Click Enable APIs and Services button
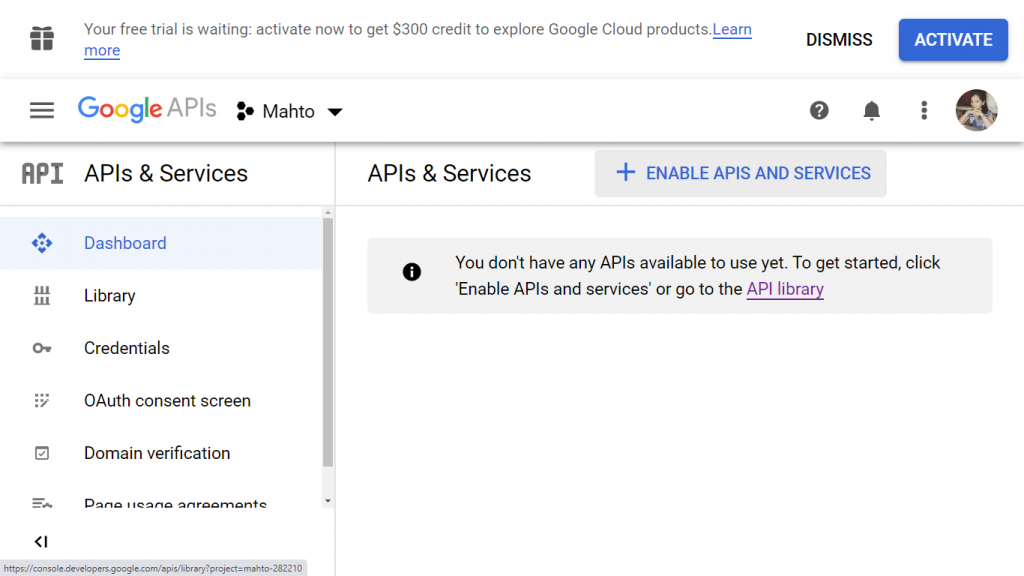This screenshot has width=1024, height=576. tap(741, 173)
